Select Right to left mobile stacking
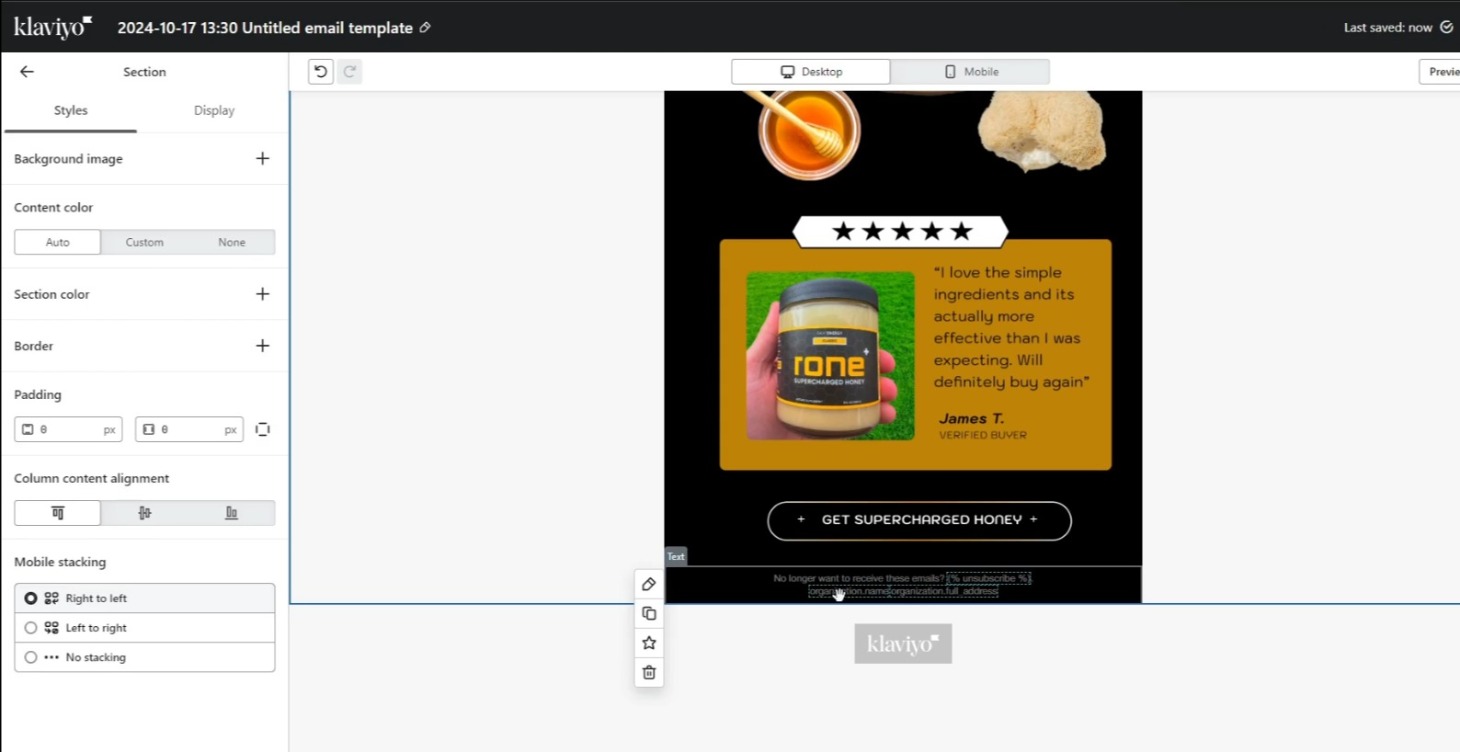The width and height of the screenshot is (1460, 752). coord(31,598)
